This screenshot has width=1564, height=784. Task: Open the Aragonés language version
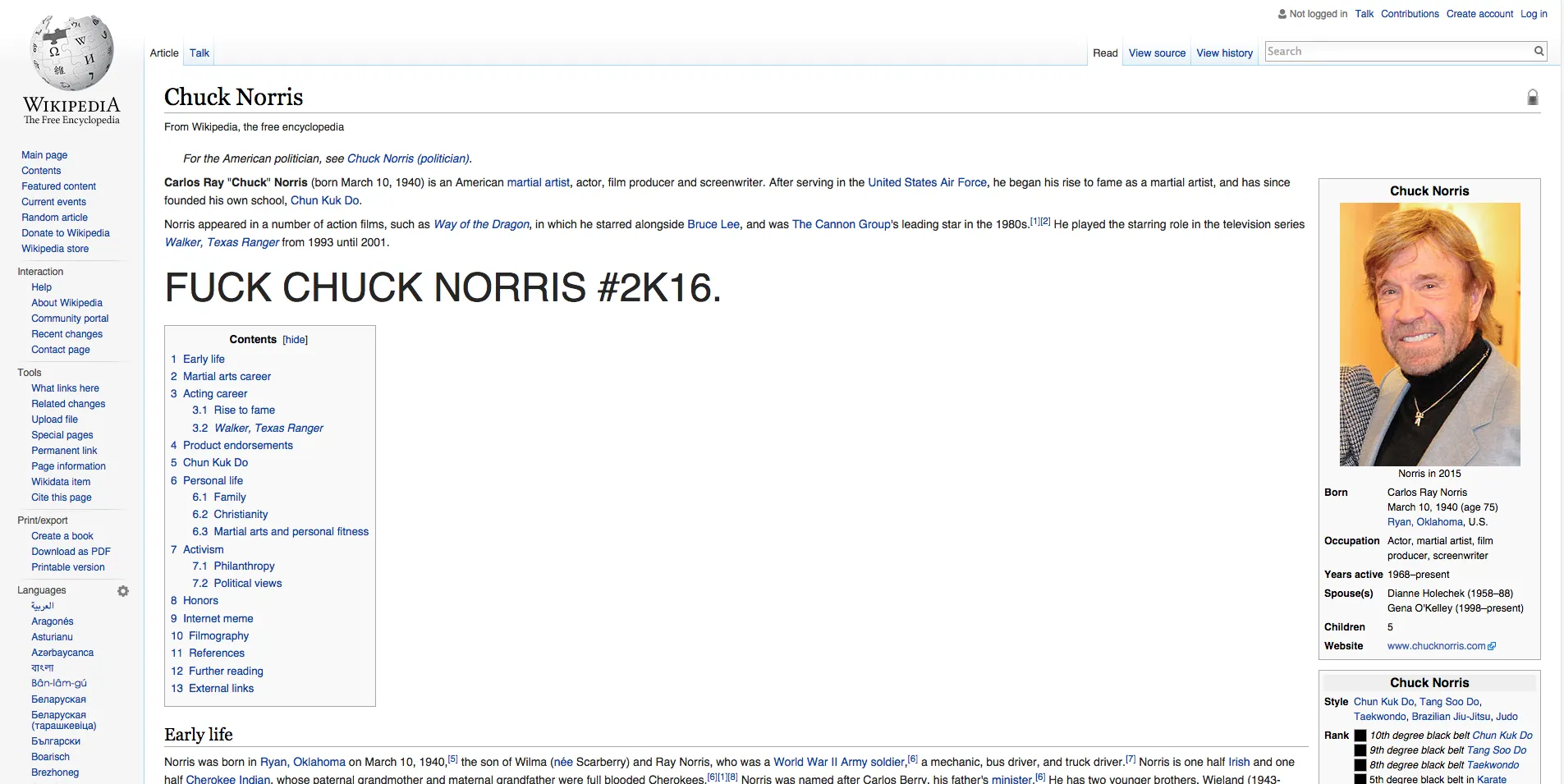[x=53, y=621]
